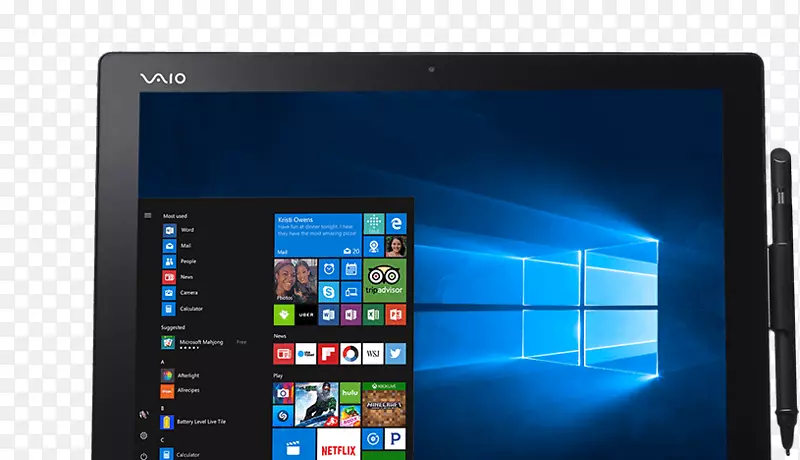Click the Power icon in Start sidebar

pos(144,455)
